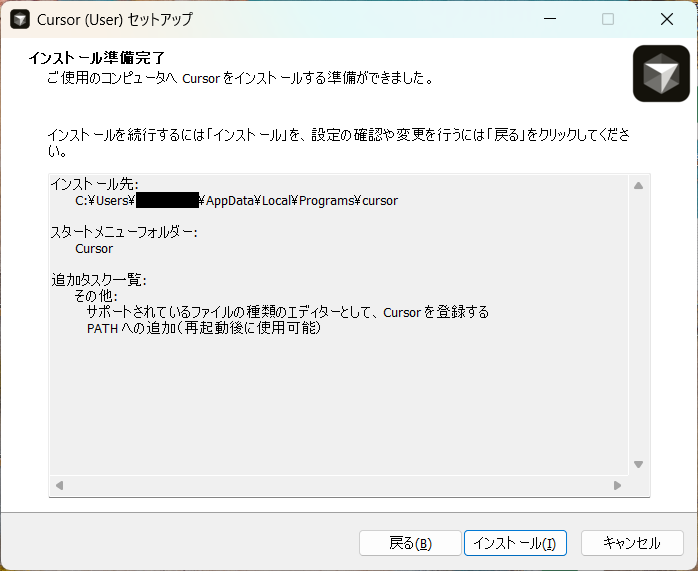Viewport: 698px width, 571px height.
Task: Start installation with インストール(I) button
Action: coord(515,543)
